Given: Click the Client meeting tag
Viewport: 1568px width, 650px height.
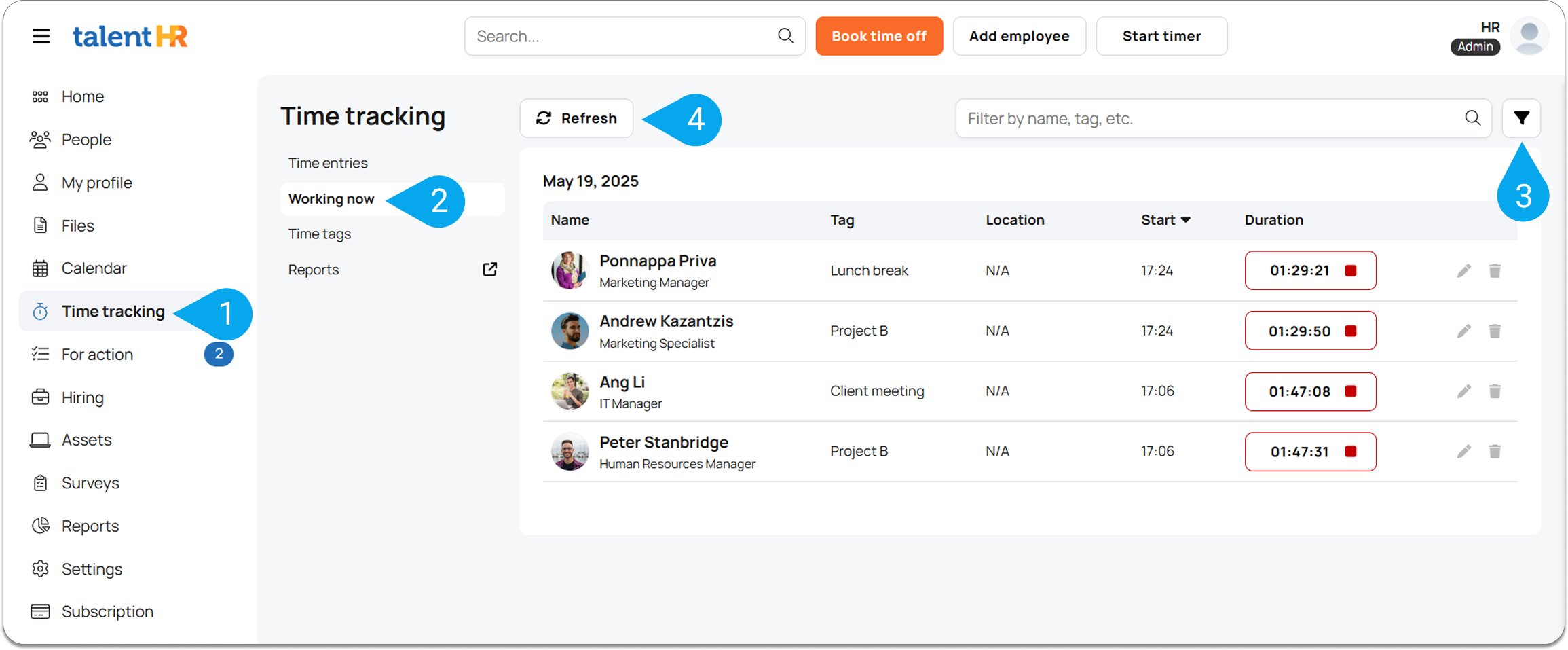Looking at the screenshot, I should coord(877,391).
